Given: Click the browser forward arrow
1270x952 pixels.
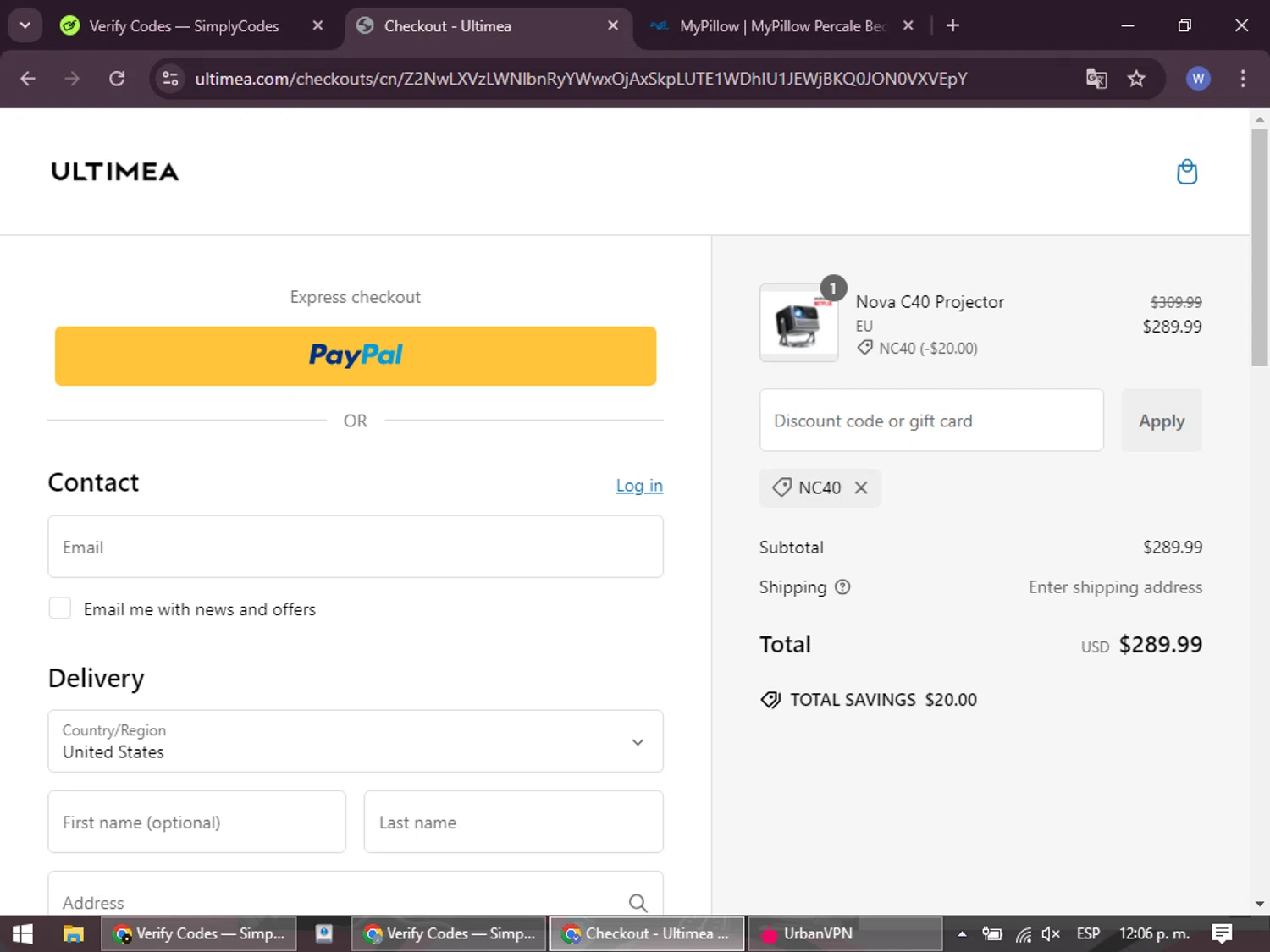Looking at the screenshot, I should pyautogui.click(x=72, y=79).
